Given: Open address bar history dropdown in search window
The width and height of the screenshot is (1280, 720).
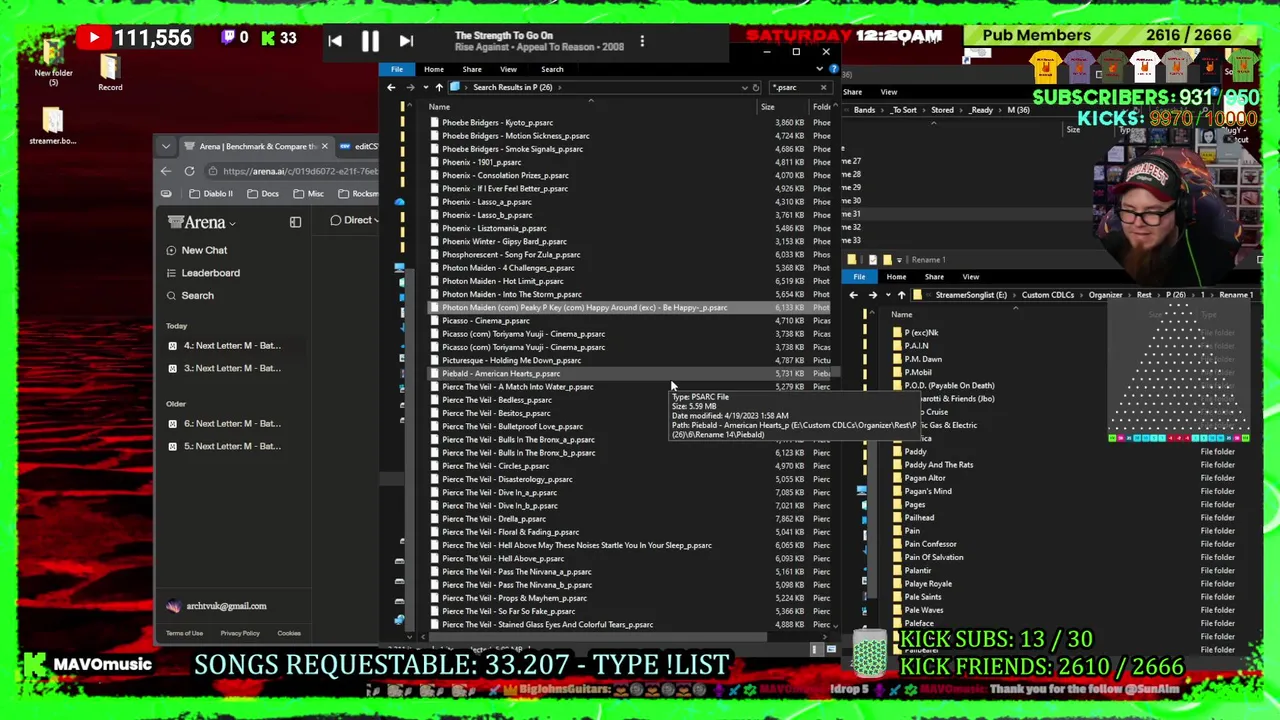Looking at the screenshot, I should click(744, 87).
